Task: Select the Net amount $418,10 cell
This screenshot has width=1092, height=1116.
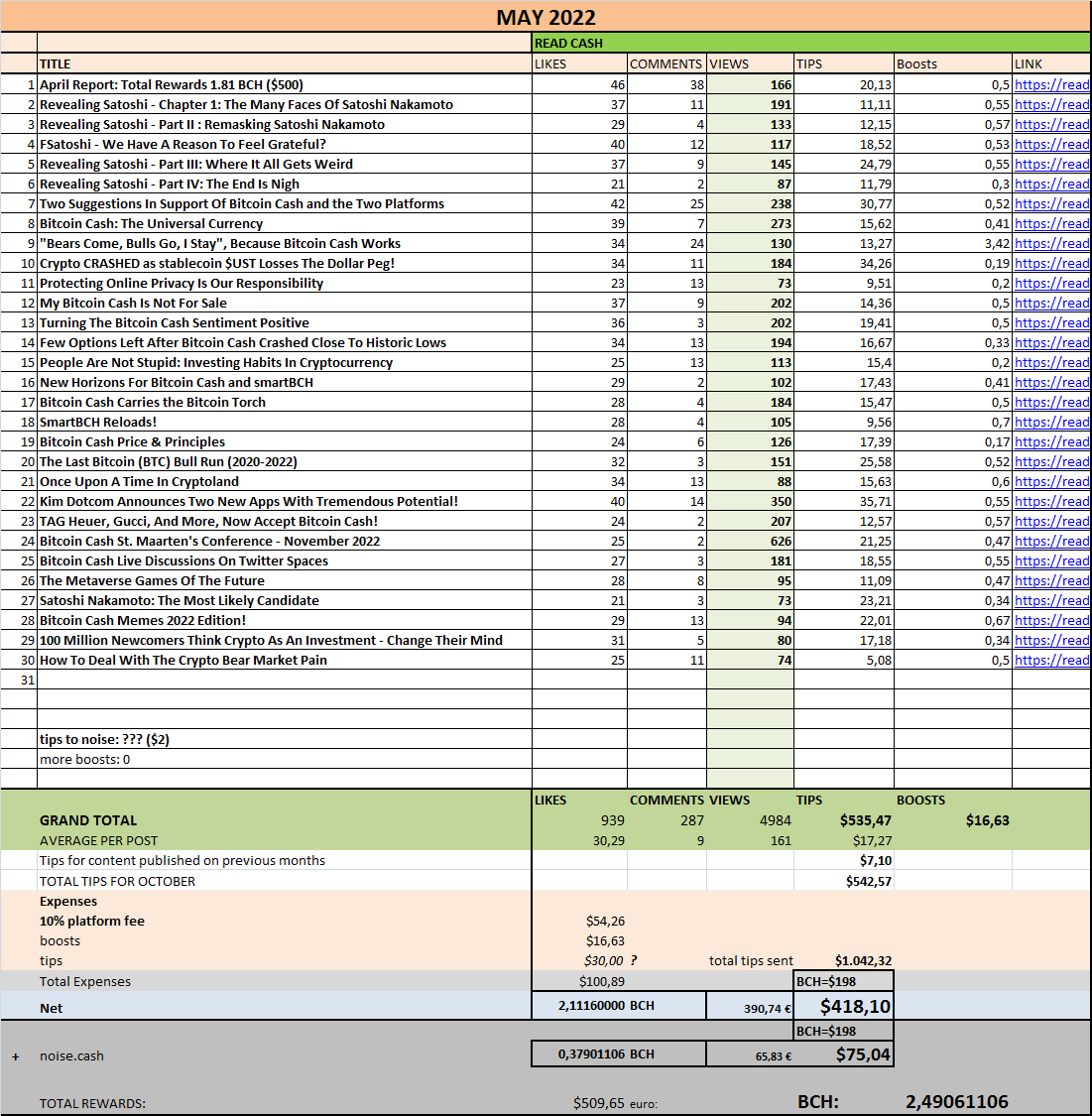Action: [843, 1007]
